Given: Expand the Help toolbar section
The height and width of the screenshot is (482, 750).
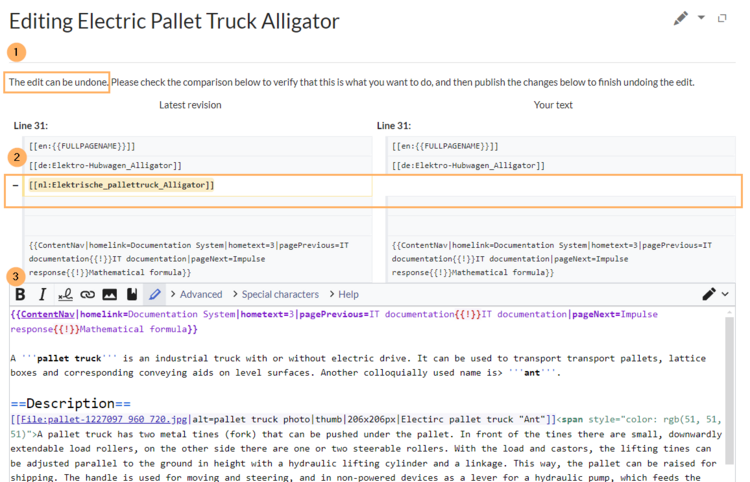Looking at the screenshot, I should [344, 295].
